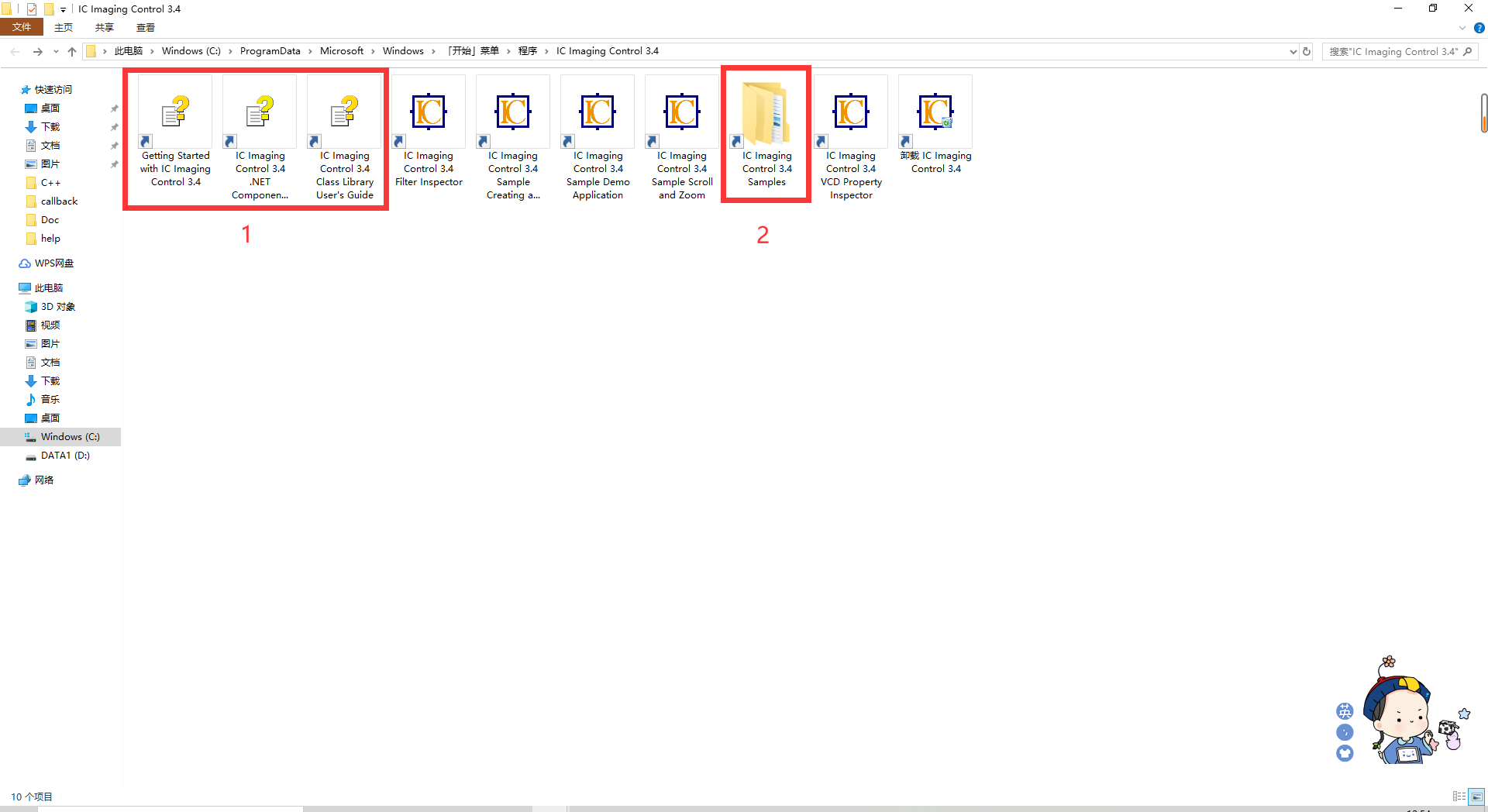Screen dimensions: 1488x812
Task: Go forward with the forward arrow
Action: click(x=37, y=51)
